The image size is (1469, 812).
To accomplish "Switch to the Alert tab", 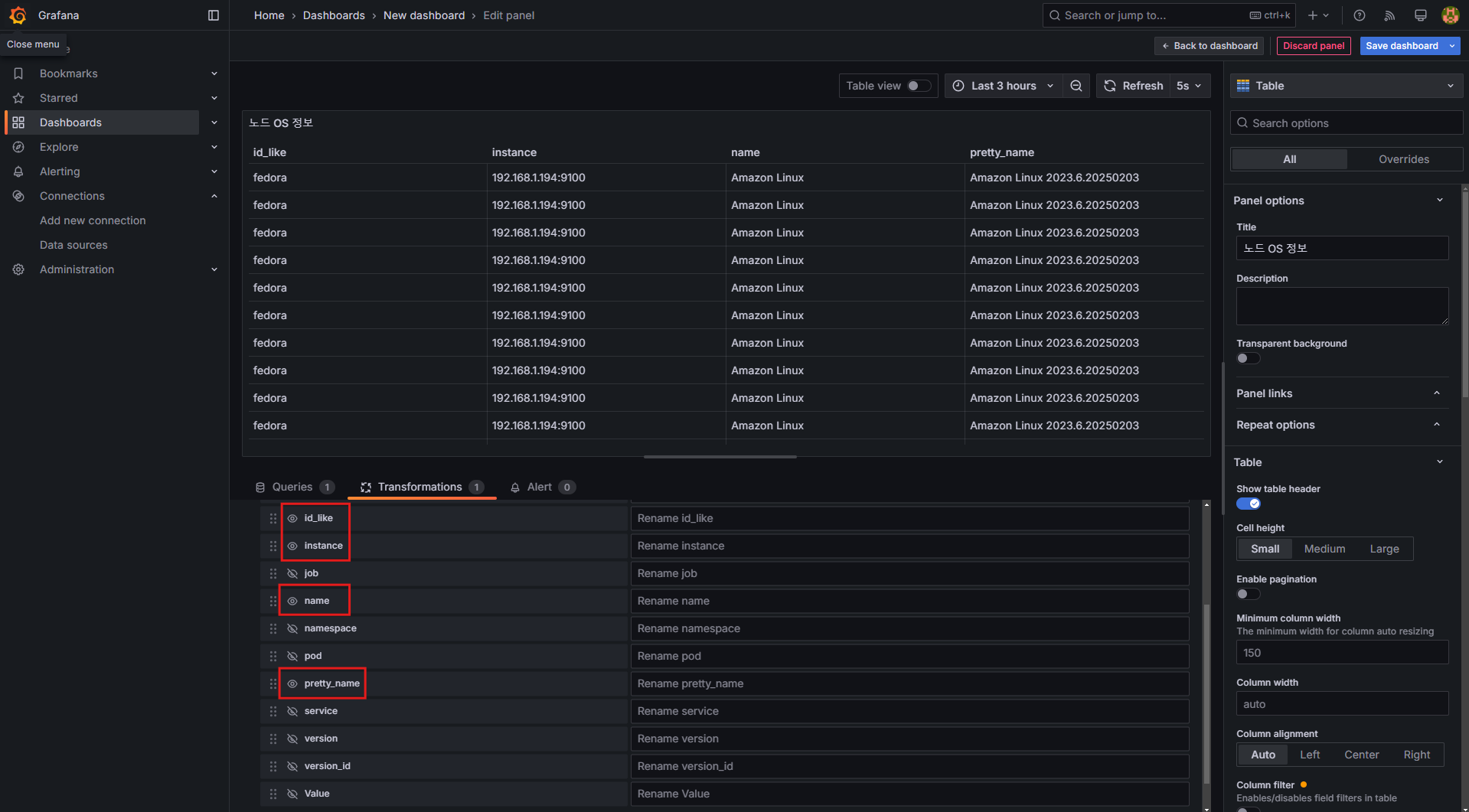I will tap(542, 487).
